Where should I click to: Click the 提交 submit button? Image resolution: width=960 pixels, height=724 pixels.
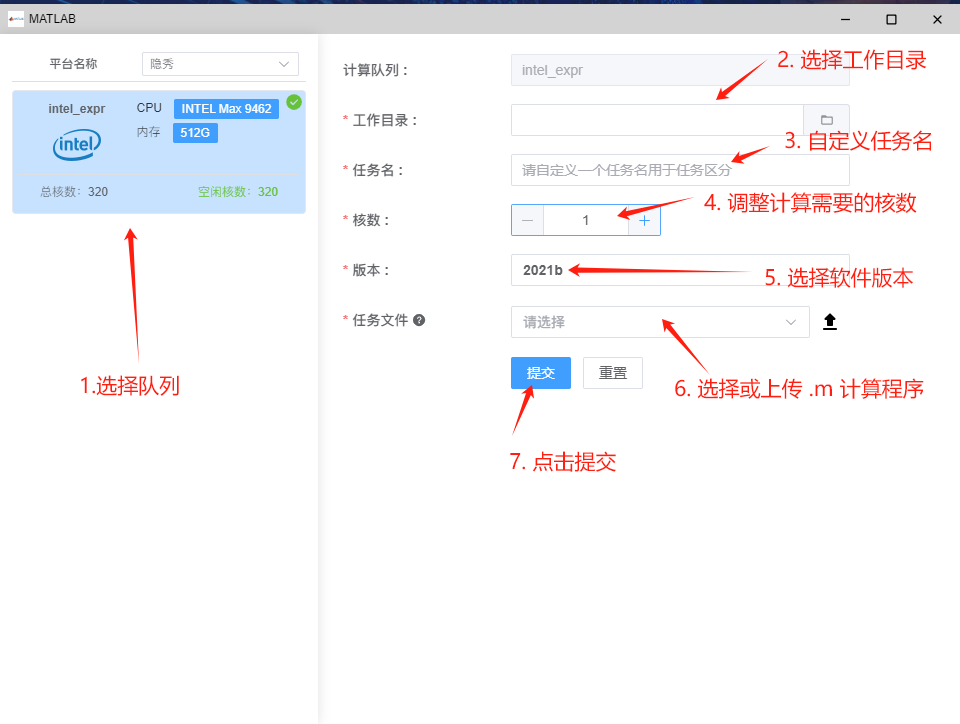pyautogui.click(x=540, y=372)
